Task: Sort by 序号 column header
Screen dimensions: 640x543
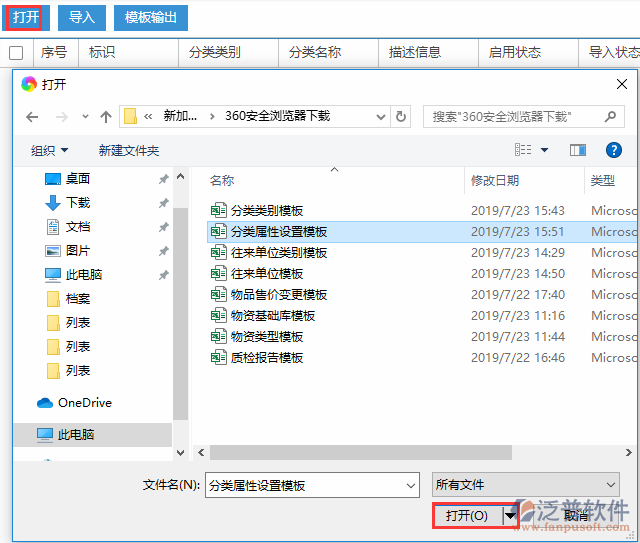Action: point(54,52)
